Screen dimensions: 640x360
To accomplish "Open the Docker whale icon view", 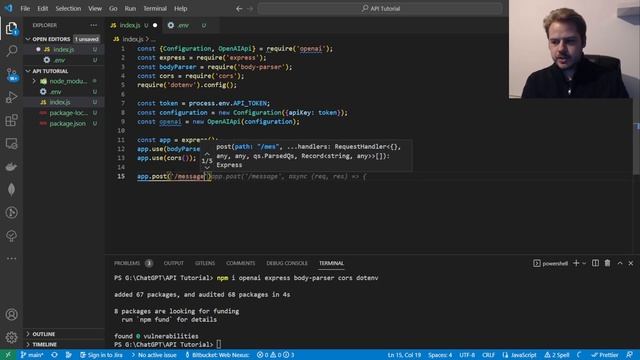I will 11,166.
